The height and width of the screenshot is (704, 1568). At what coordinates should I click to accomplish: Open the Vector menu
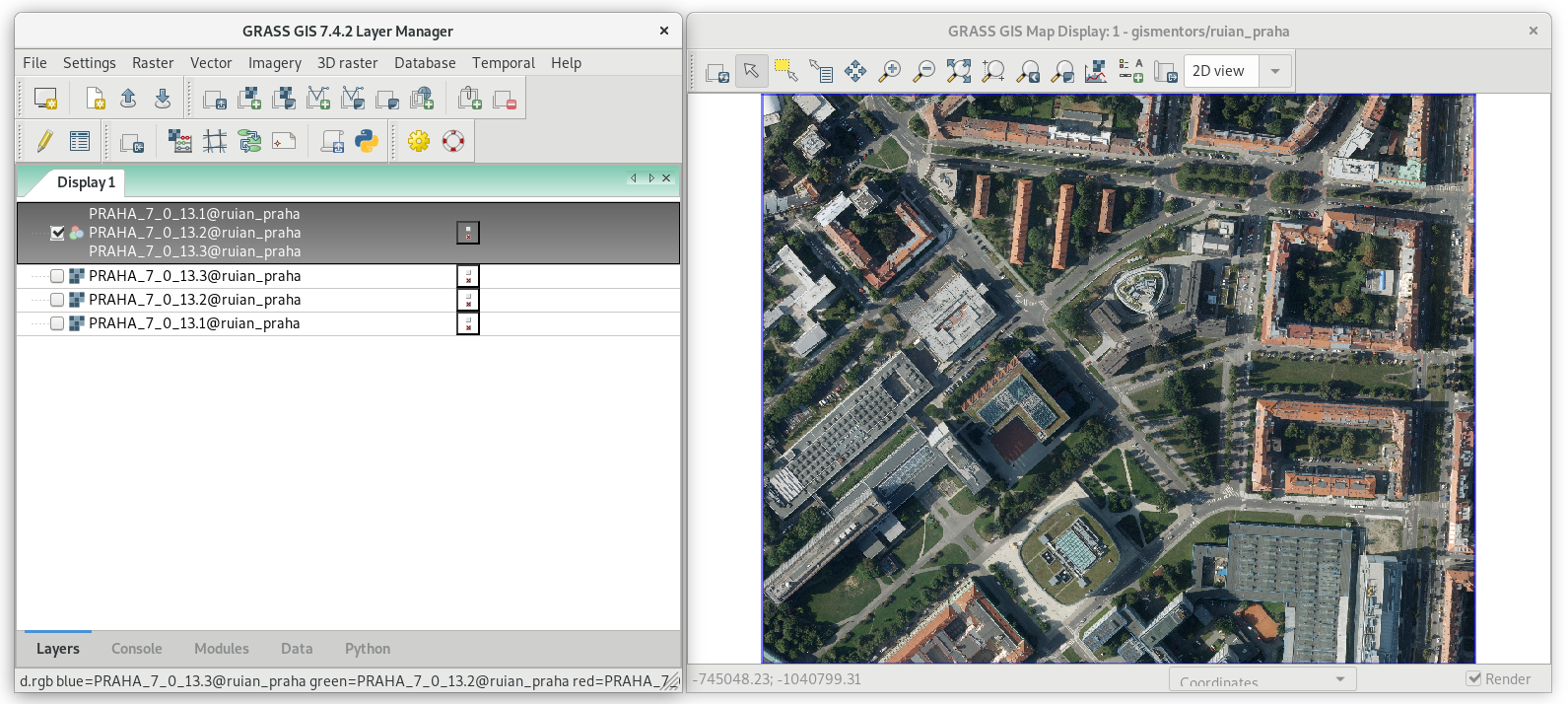211,62
